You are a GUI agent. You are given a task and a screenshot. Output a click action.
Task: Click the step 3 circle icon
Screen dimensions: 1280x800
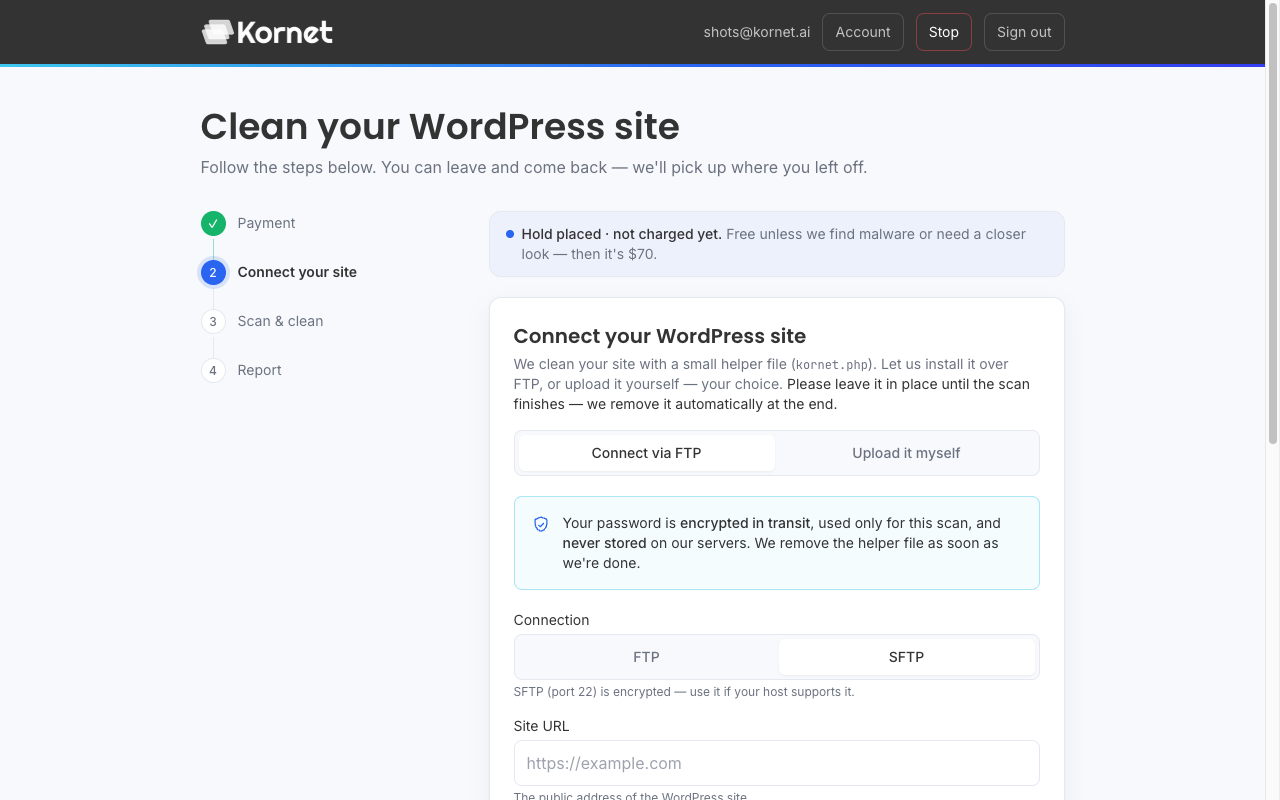click(x=213, y=321)
